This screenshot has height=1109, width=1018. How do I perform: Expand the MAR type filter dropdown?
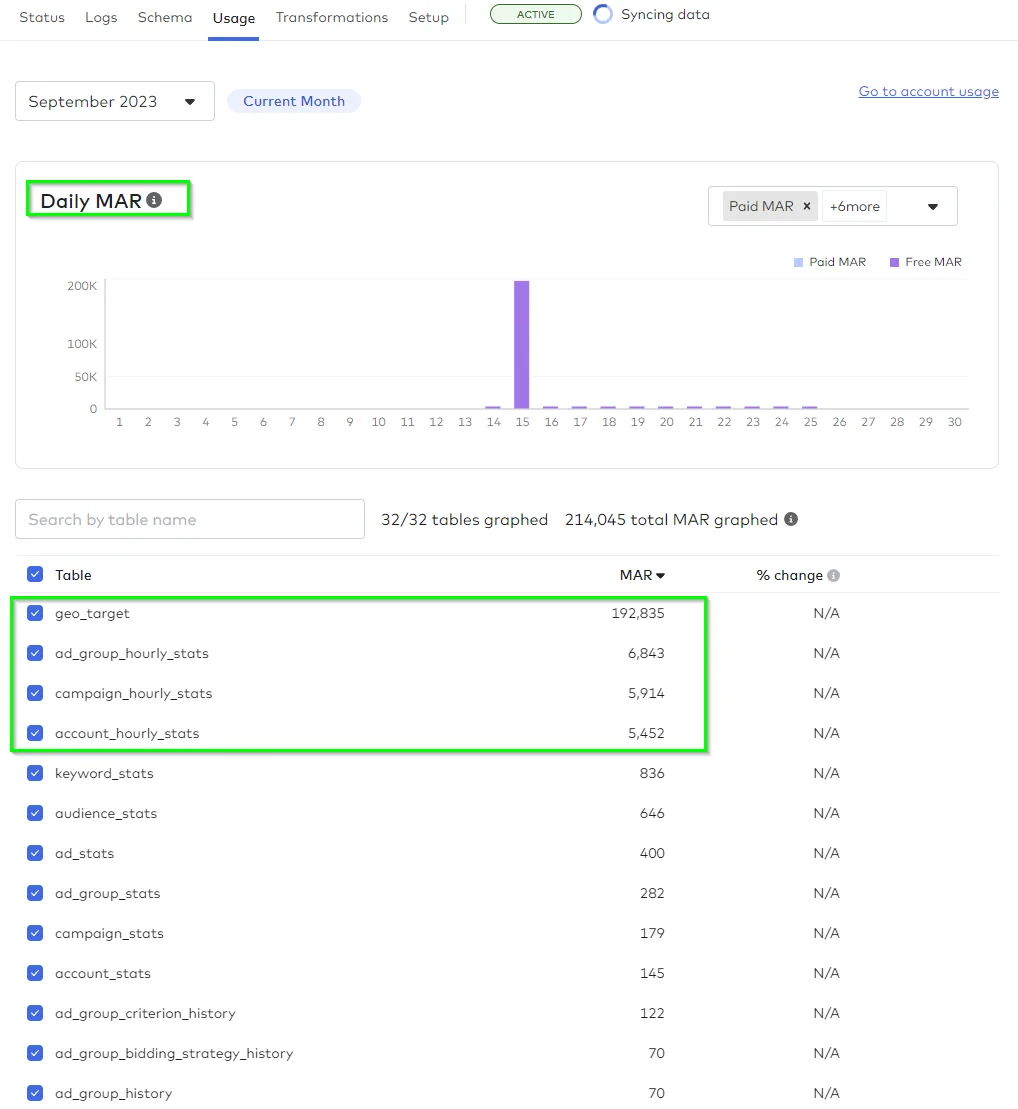coord(932,207)
